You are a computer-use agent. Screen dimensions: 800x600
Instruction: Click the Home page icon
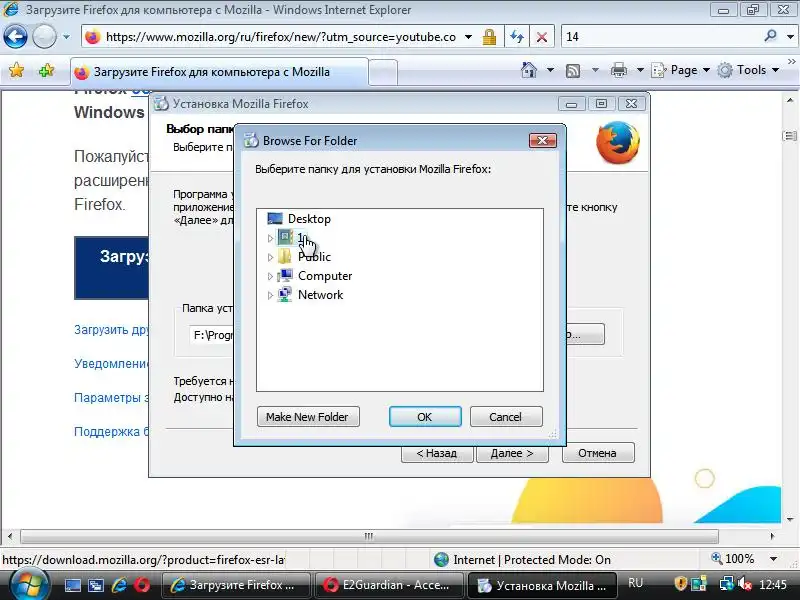click(x=529, y=70)
